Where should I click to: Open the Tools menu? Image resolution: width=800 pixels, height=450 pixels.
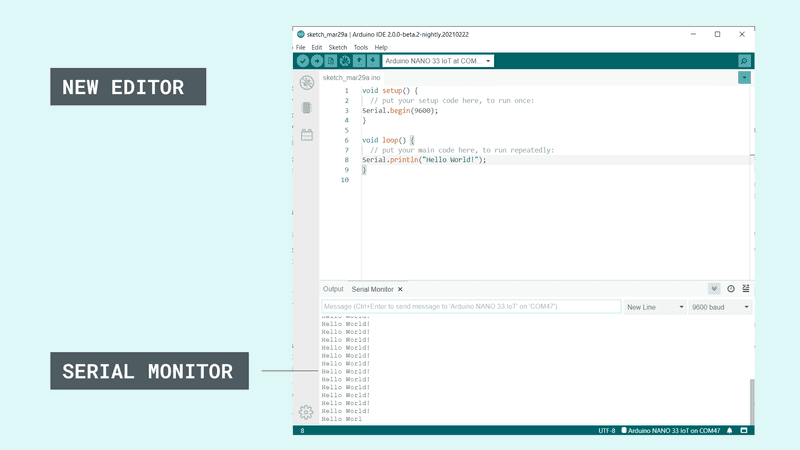361,47
